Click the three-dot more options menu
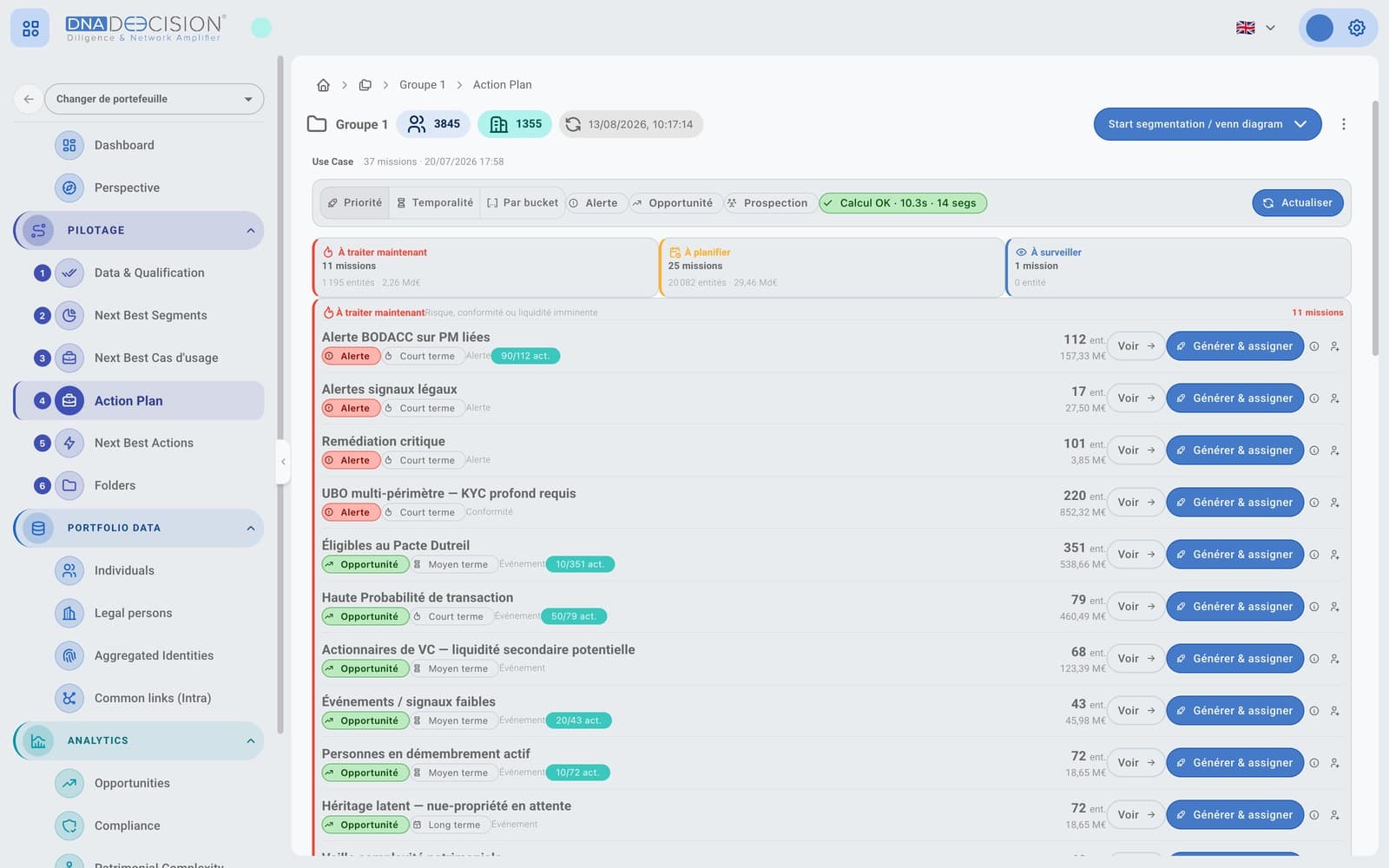The width and height of the screenshot is (1389, 868). point(1343,124)
